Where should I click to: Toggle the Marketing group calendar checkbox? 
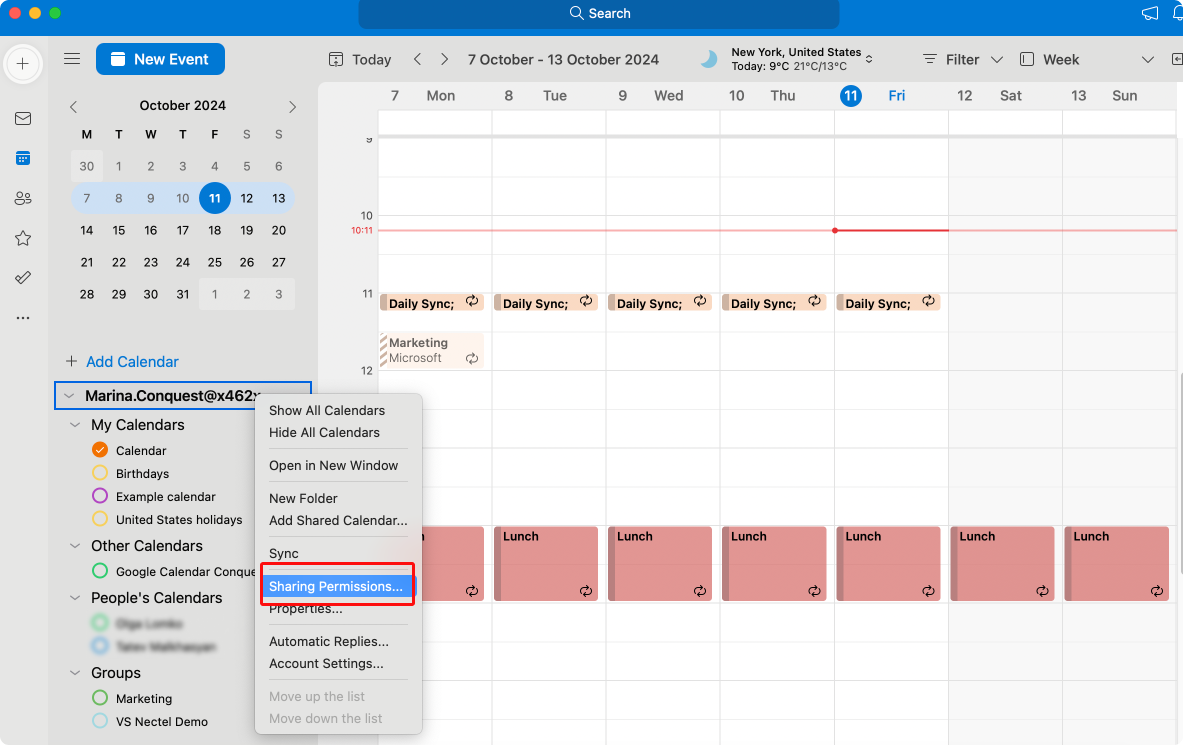[100, 697]
